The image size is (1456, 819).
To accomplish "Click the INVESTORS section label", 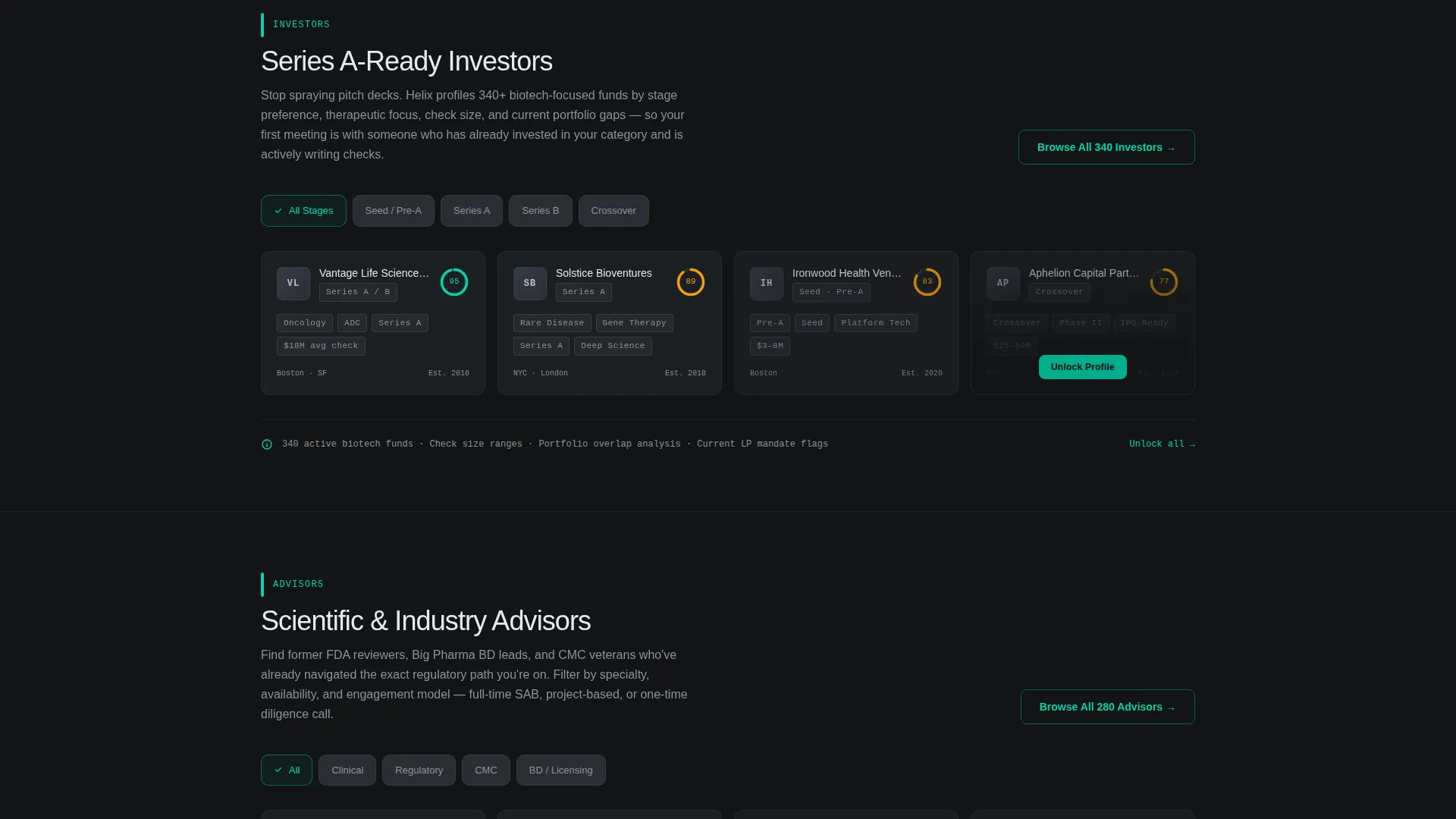I will (301, 25).
